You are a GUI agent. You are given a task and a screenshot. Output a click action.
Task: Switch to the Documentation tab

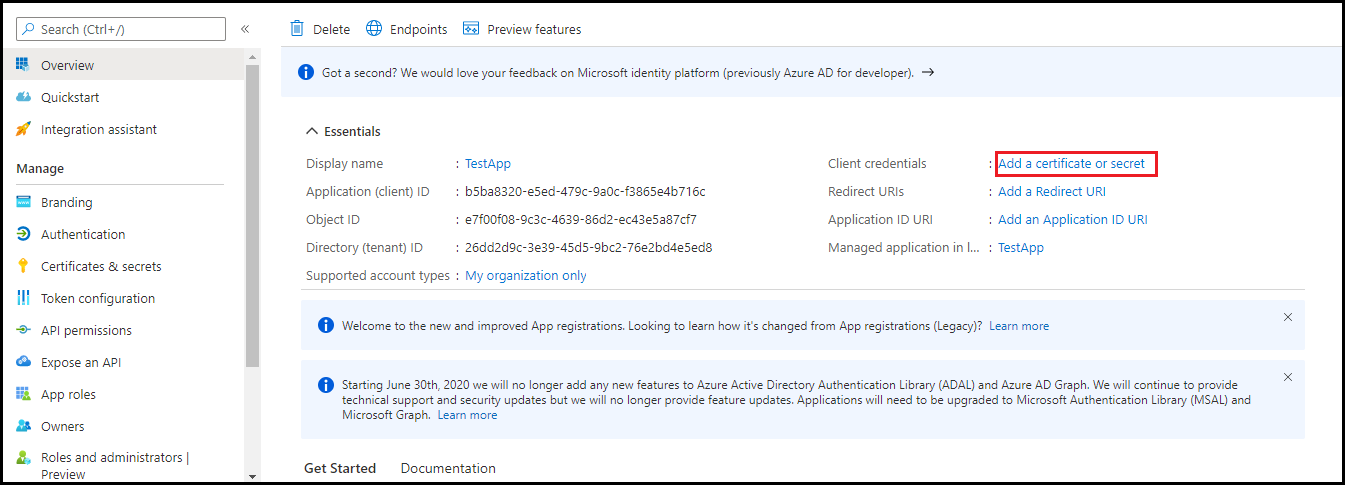(448, 468)
